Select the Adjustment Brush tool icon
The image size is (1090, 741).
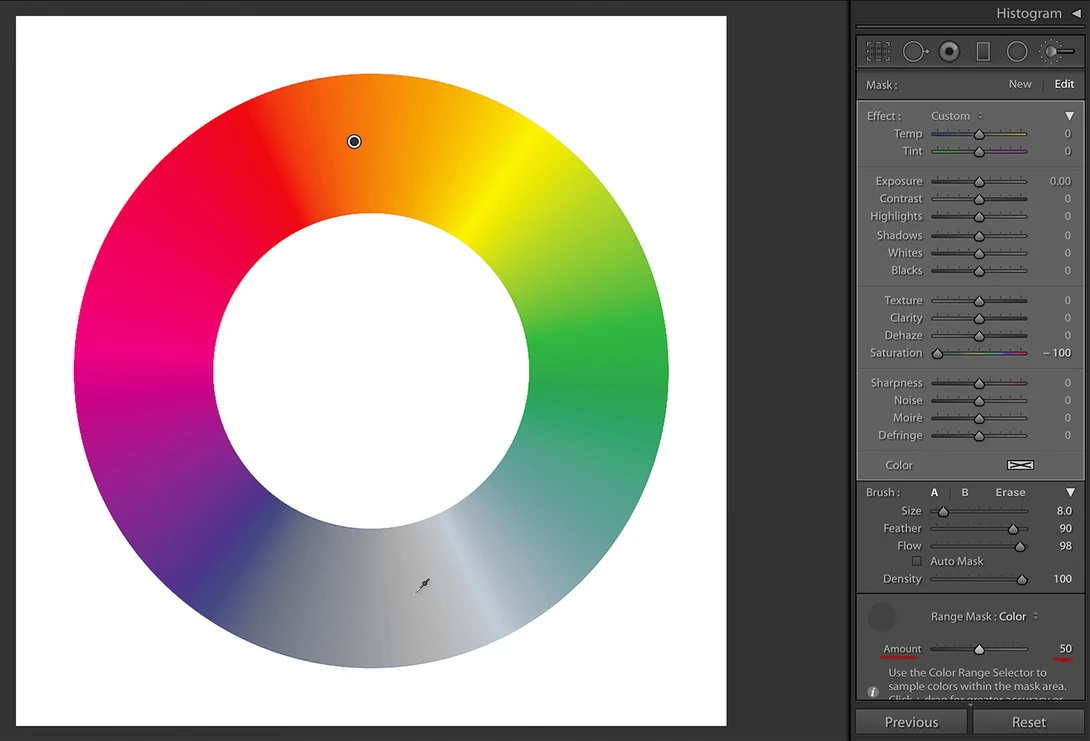click(1056, 51)
